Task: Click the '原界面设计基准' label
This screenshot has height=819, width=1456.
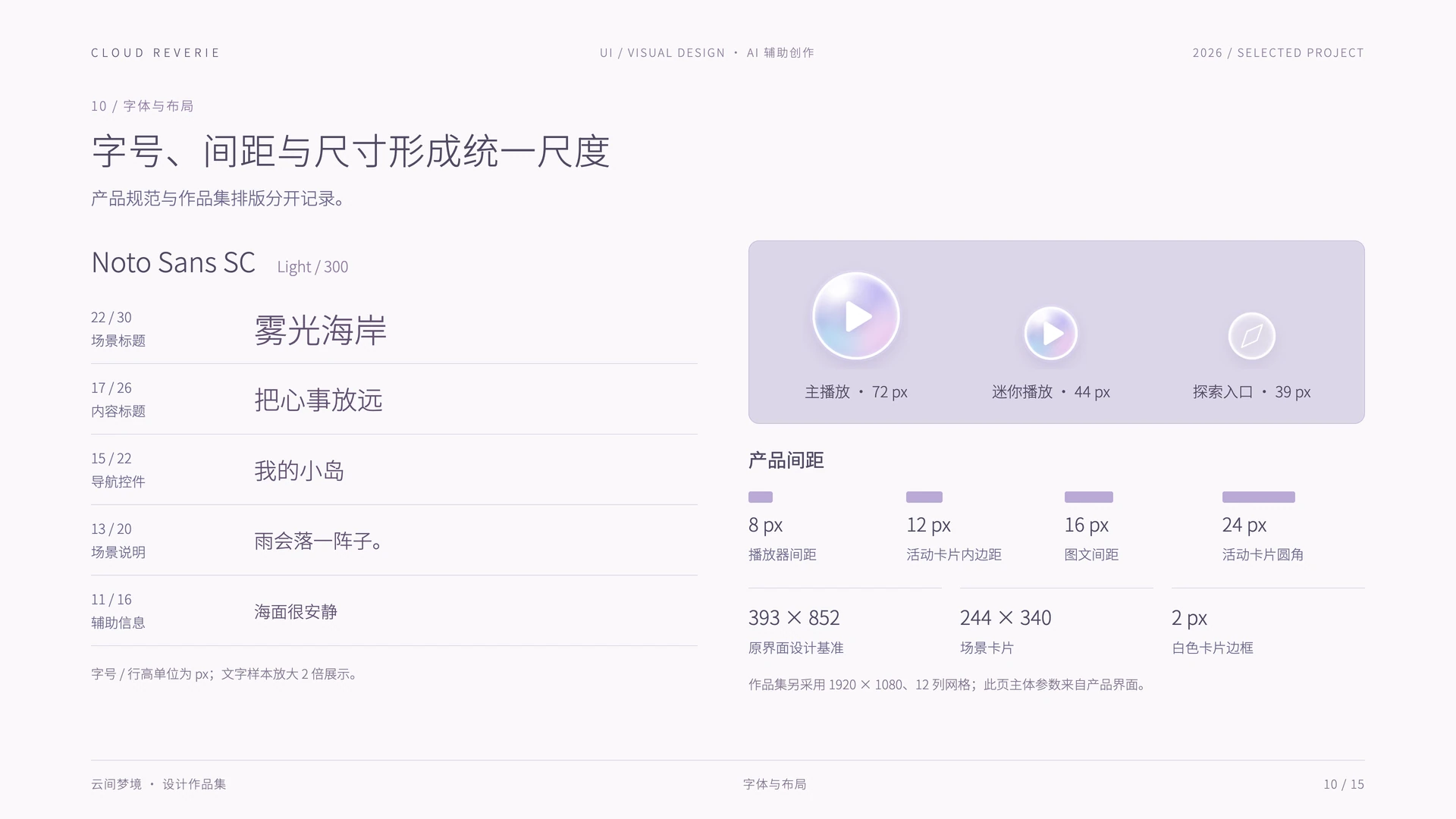Action: 796,648
